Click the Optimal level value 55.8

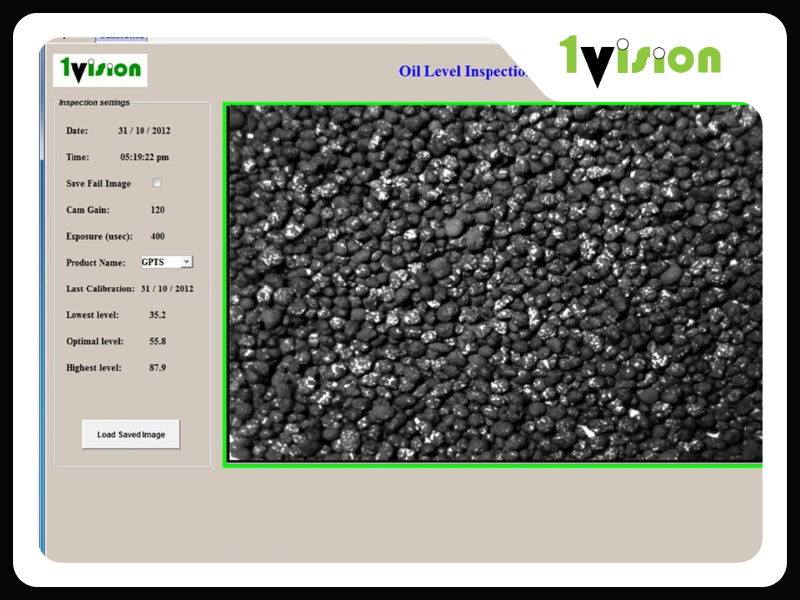[x=157, y=341]
